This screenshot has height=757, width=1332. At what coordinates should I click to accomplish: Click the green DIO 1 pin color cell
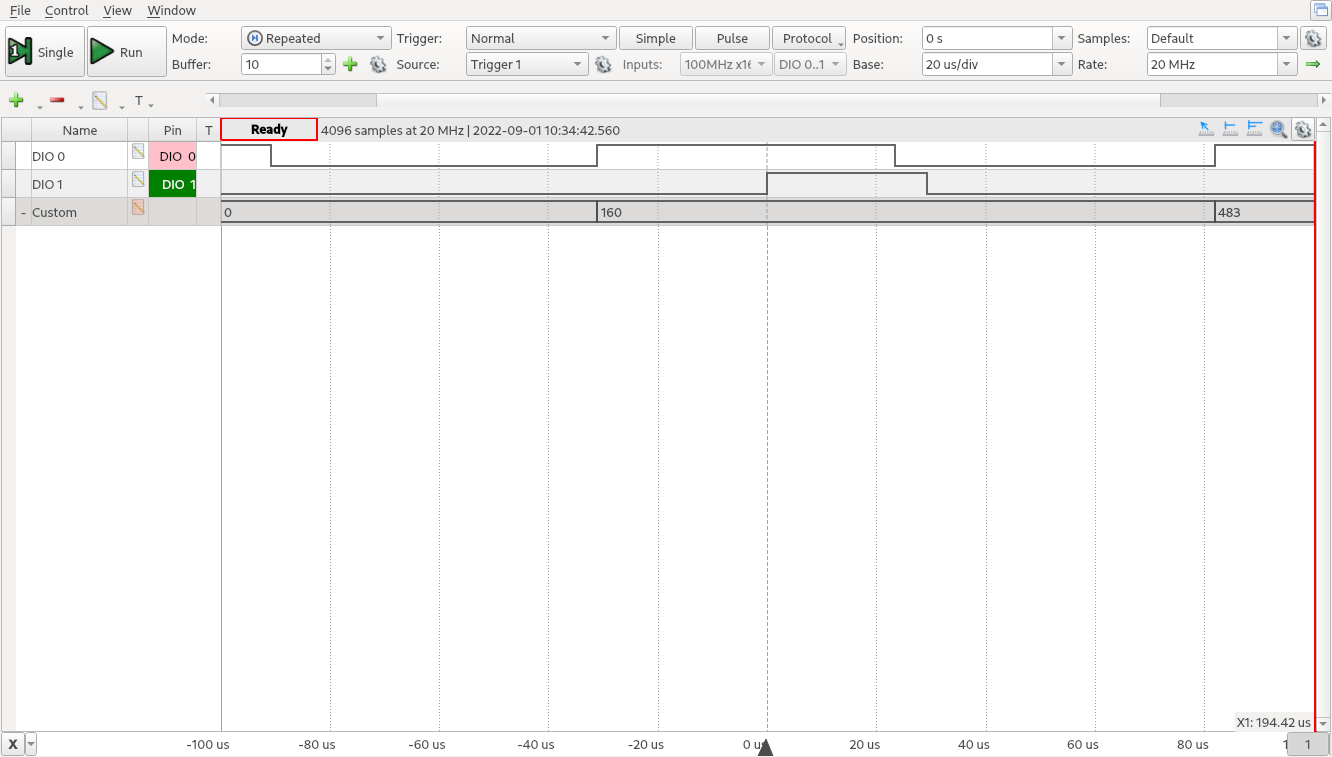(x=173, y=184)
